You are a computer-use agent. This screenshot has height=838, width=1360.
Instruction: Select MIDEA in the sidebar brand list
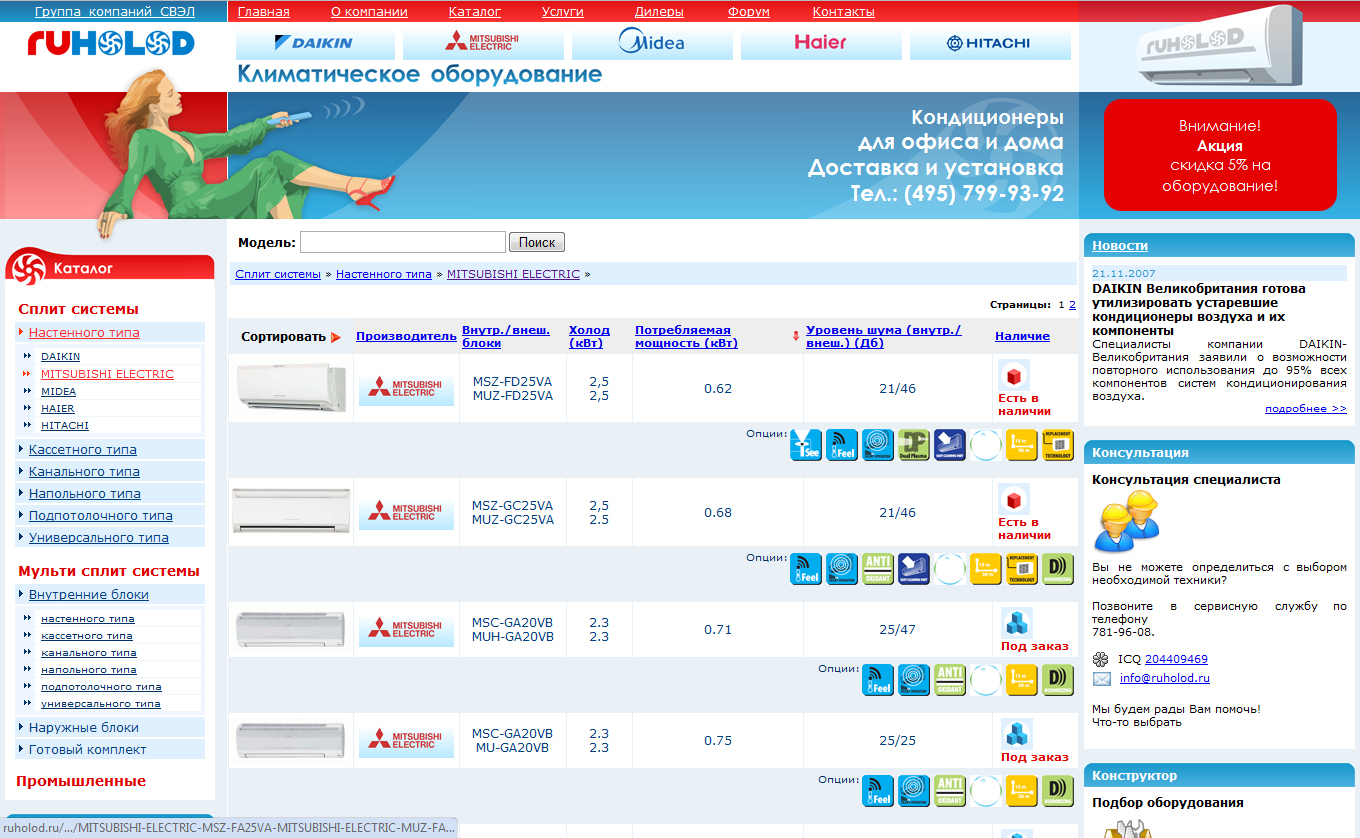click(x=58, y=392)
